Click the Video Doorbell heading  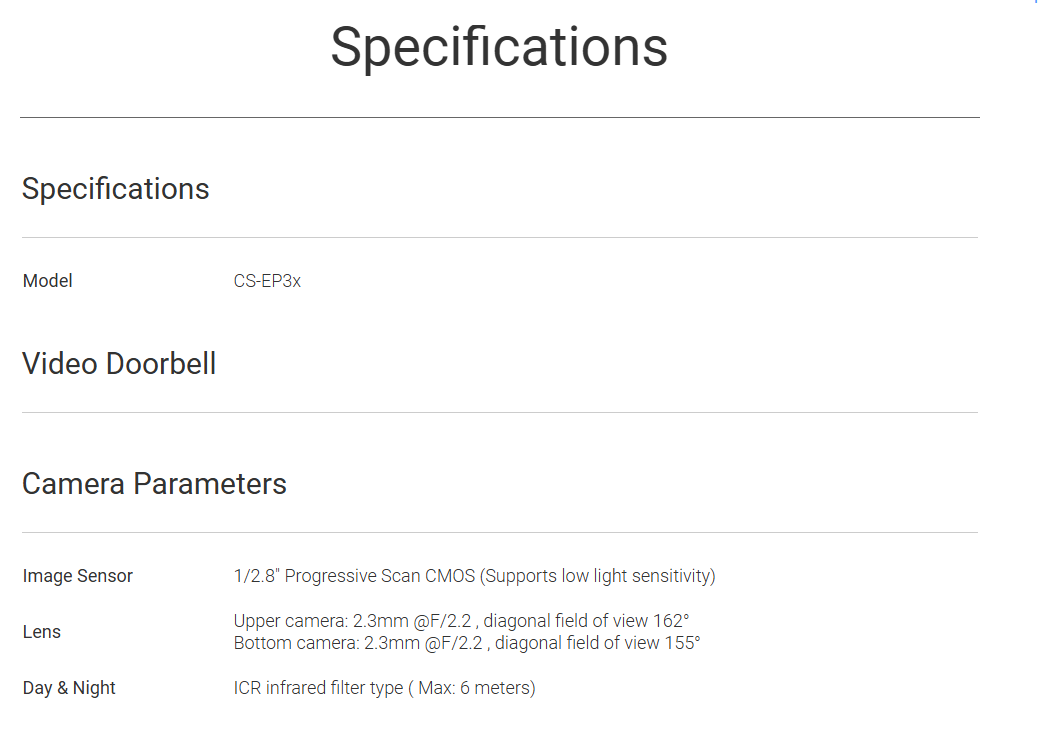(119, 363)
